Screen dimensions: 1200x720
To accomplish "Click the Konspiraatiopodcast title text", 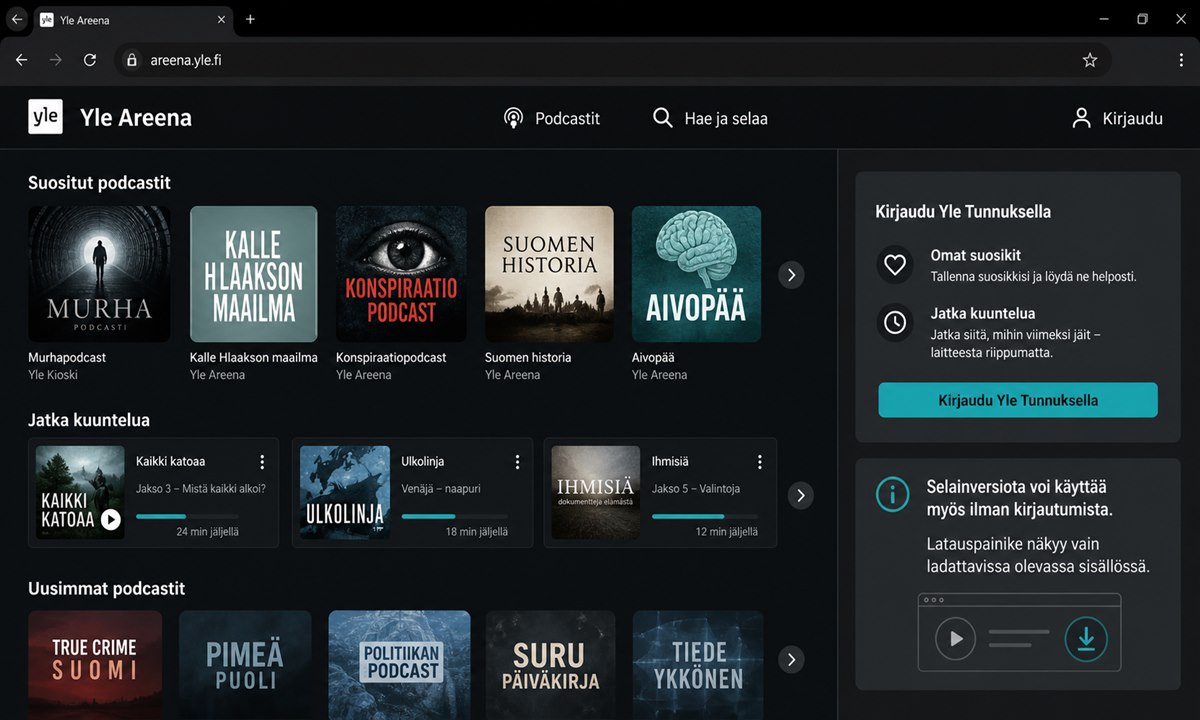I will tap(391, 357).
